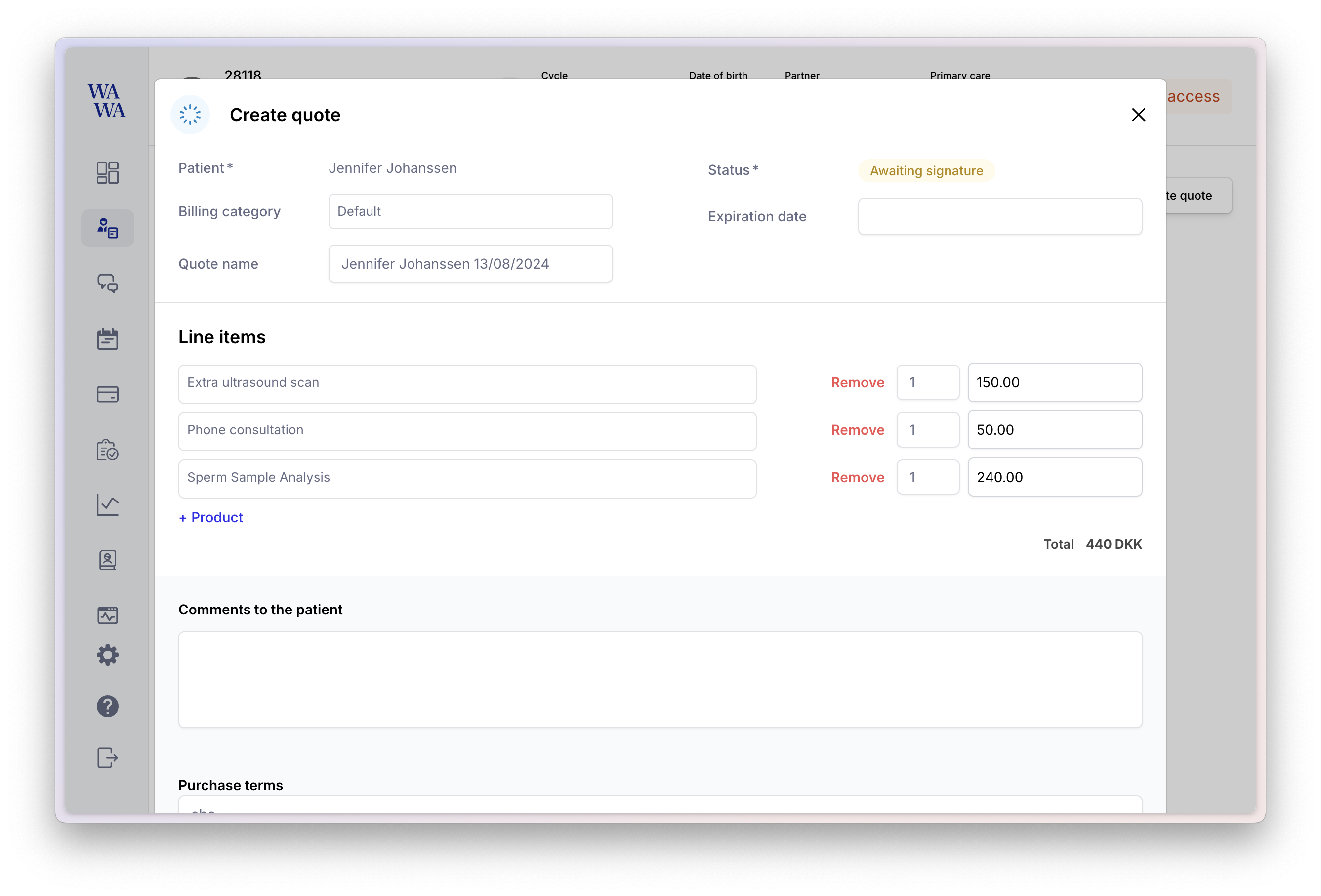Screen dimensions: 1321x896
Task: Select the Quote name text input field
Action: 470,263
